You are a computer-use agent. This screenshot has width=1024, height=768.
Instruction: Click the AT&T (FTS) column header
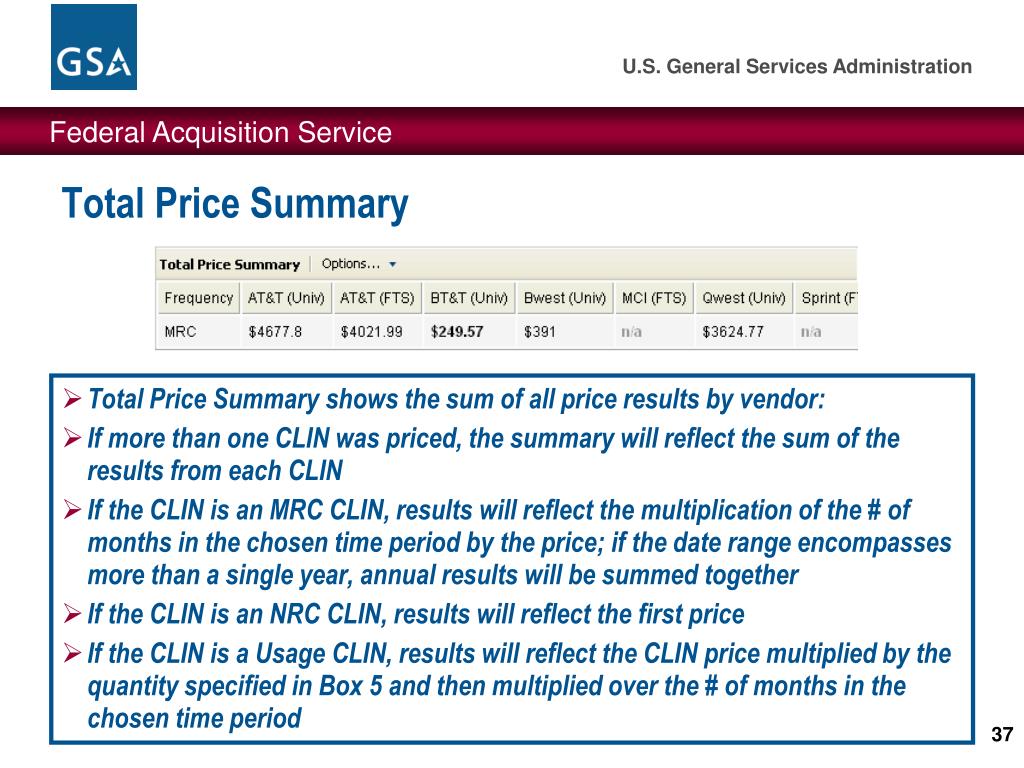(x=377, y=298)
